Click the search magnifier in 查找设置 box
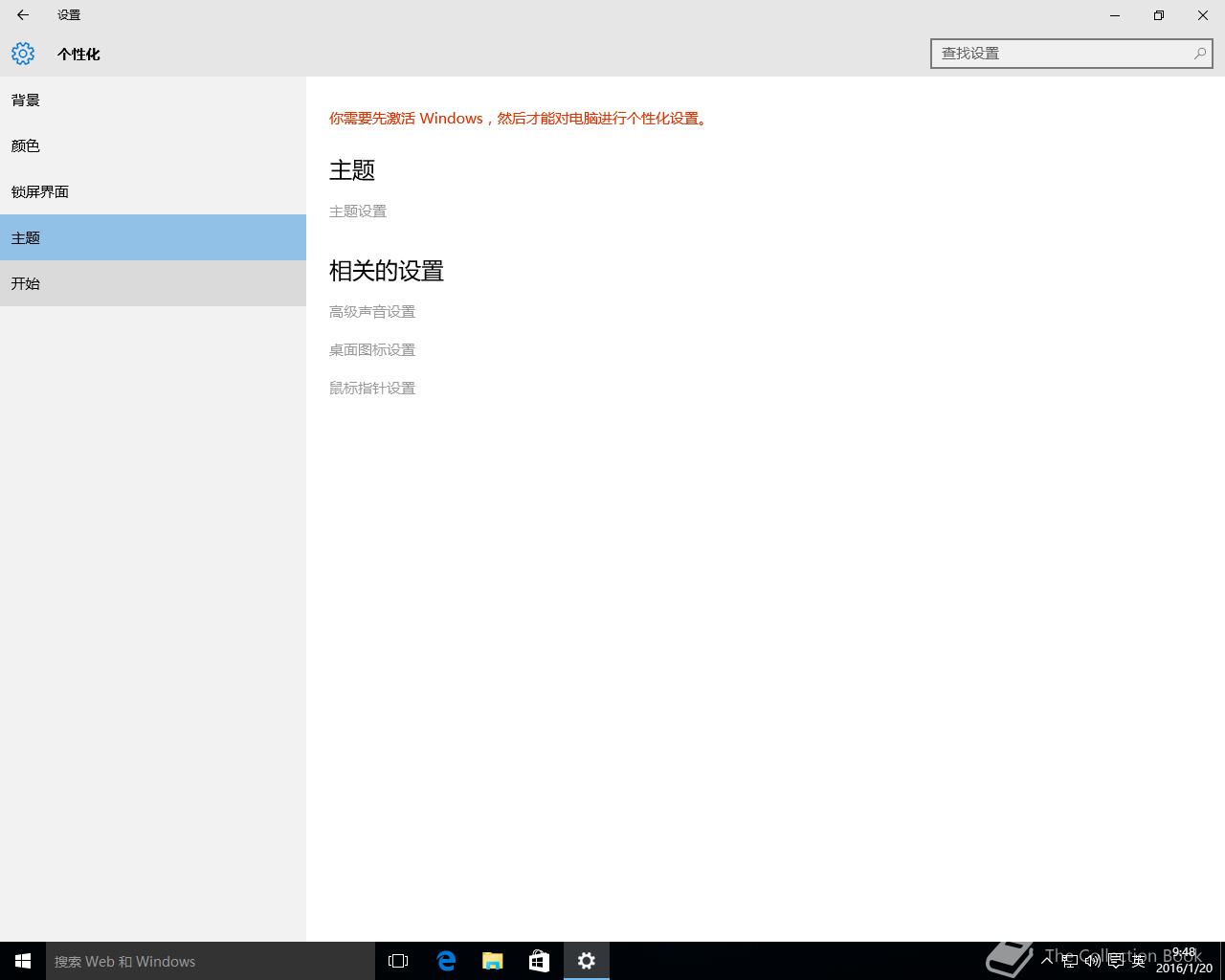1225x980 pixels. (x=1199, y=54)
